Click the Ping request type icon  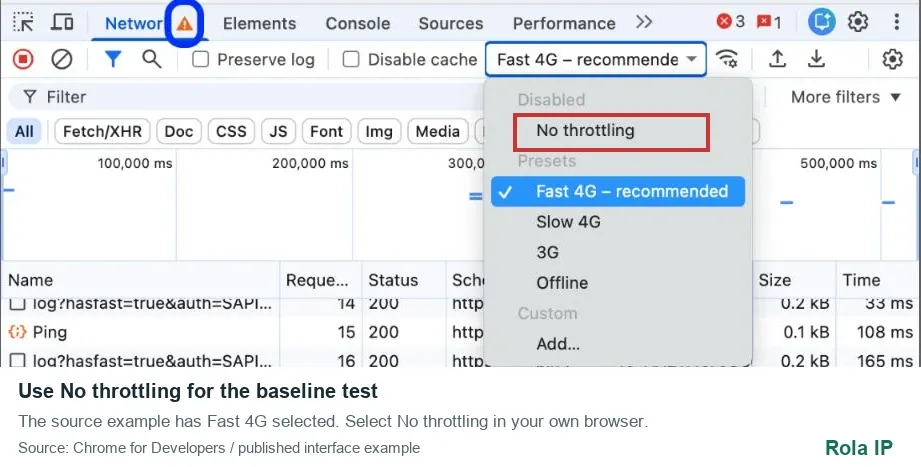[x=18, y=332]
